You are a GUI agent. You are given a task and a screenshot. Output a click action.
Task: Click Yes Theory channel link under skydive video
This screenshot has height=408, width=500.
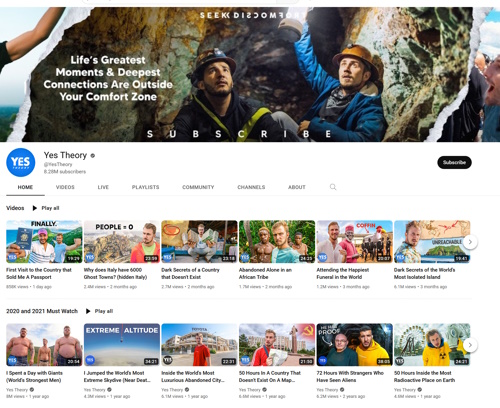(x=95, y=390)
